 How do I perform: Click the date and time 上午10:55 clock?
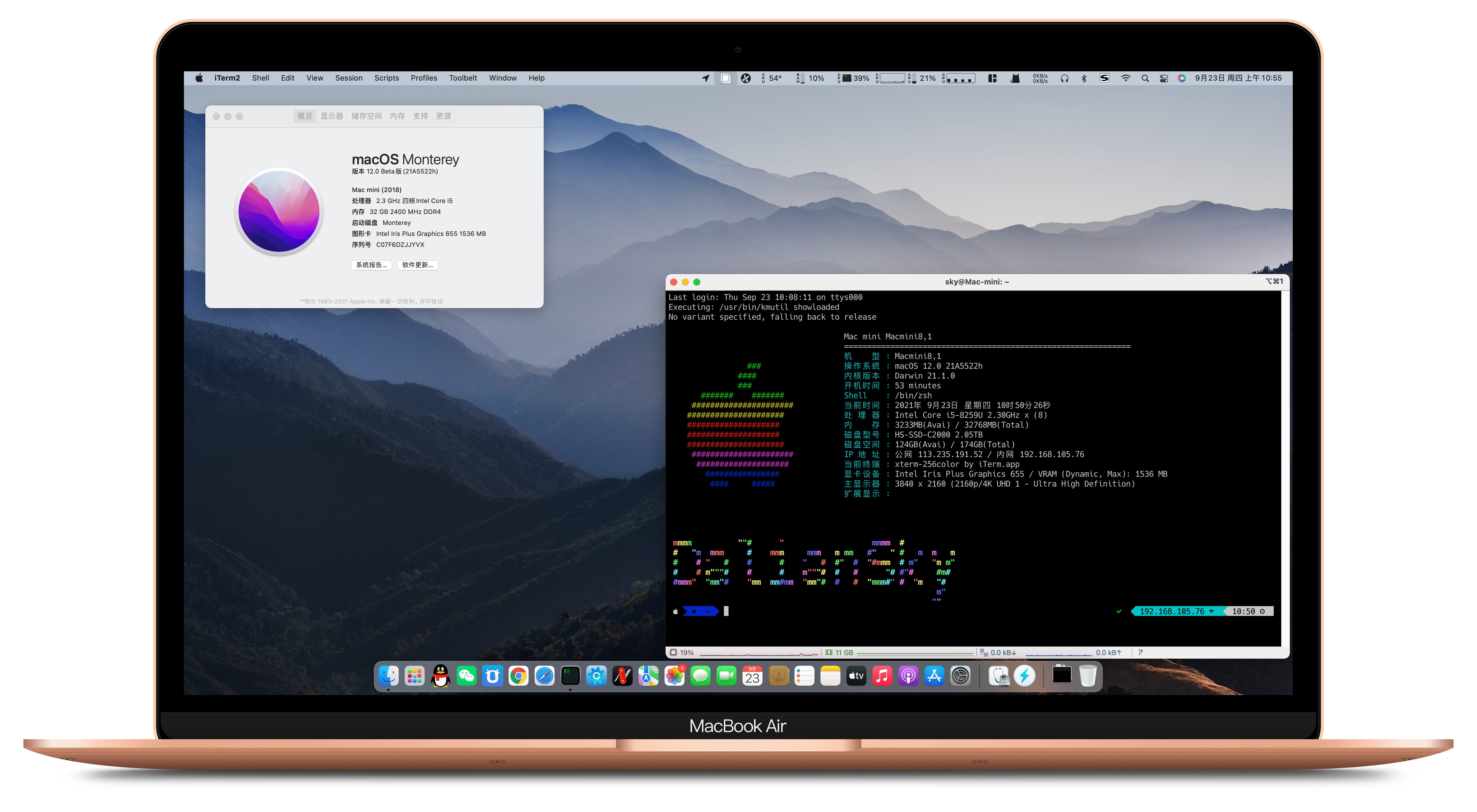pyautogui.click(x=1238, y=79)
